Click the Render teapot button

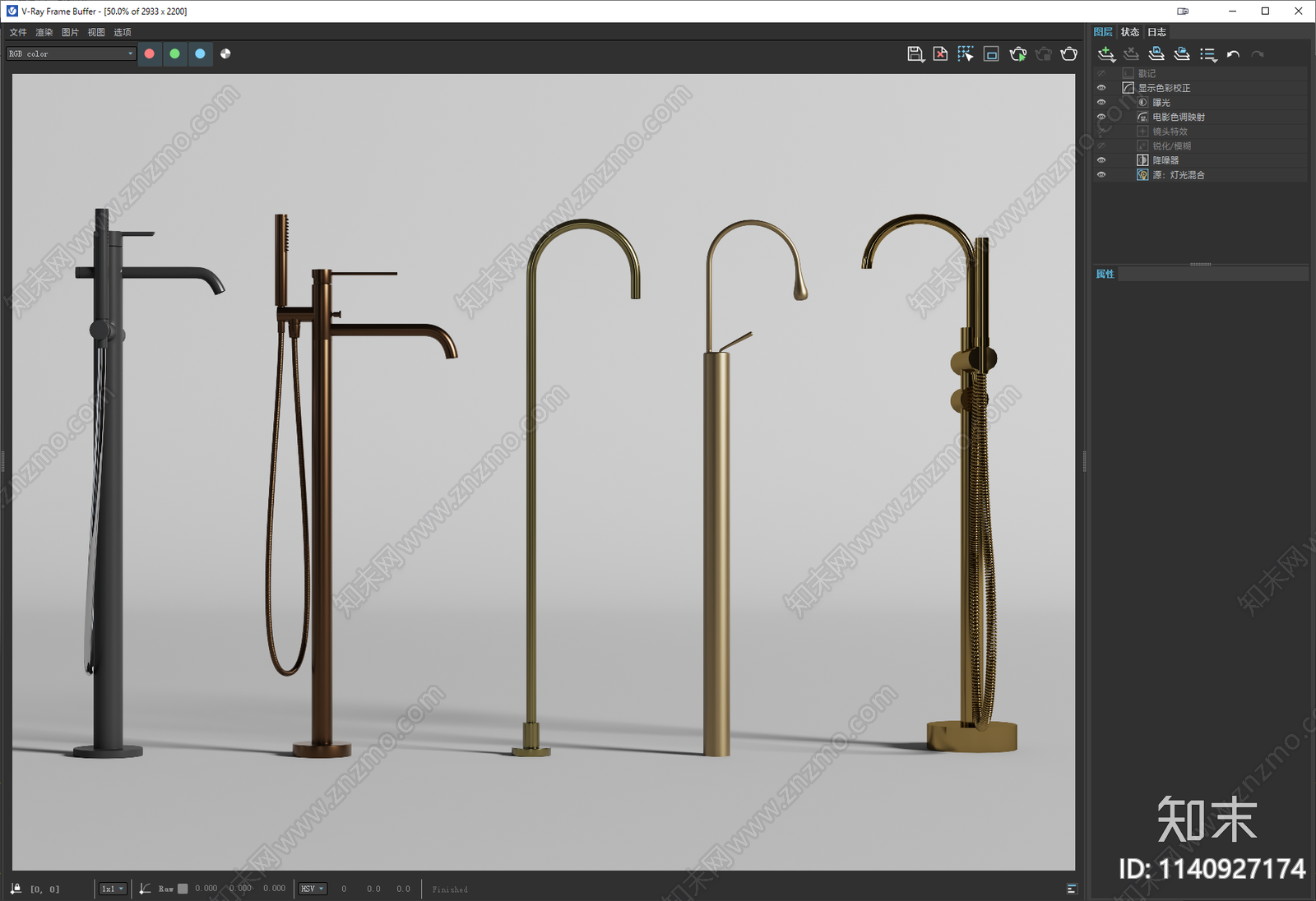(x=1069, y=54)
